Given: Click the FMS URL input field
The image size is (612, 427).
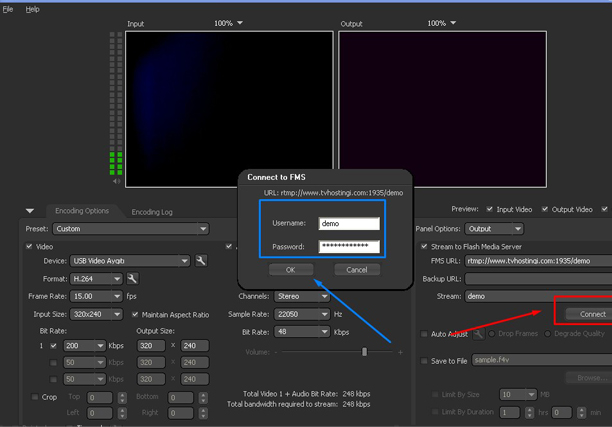Looking at the screenshot, I should (538, 261).
